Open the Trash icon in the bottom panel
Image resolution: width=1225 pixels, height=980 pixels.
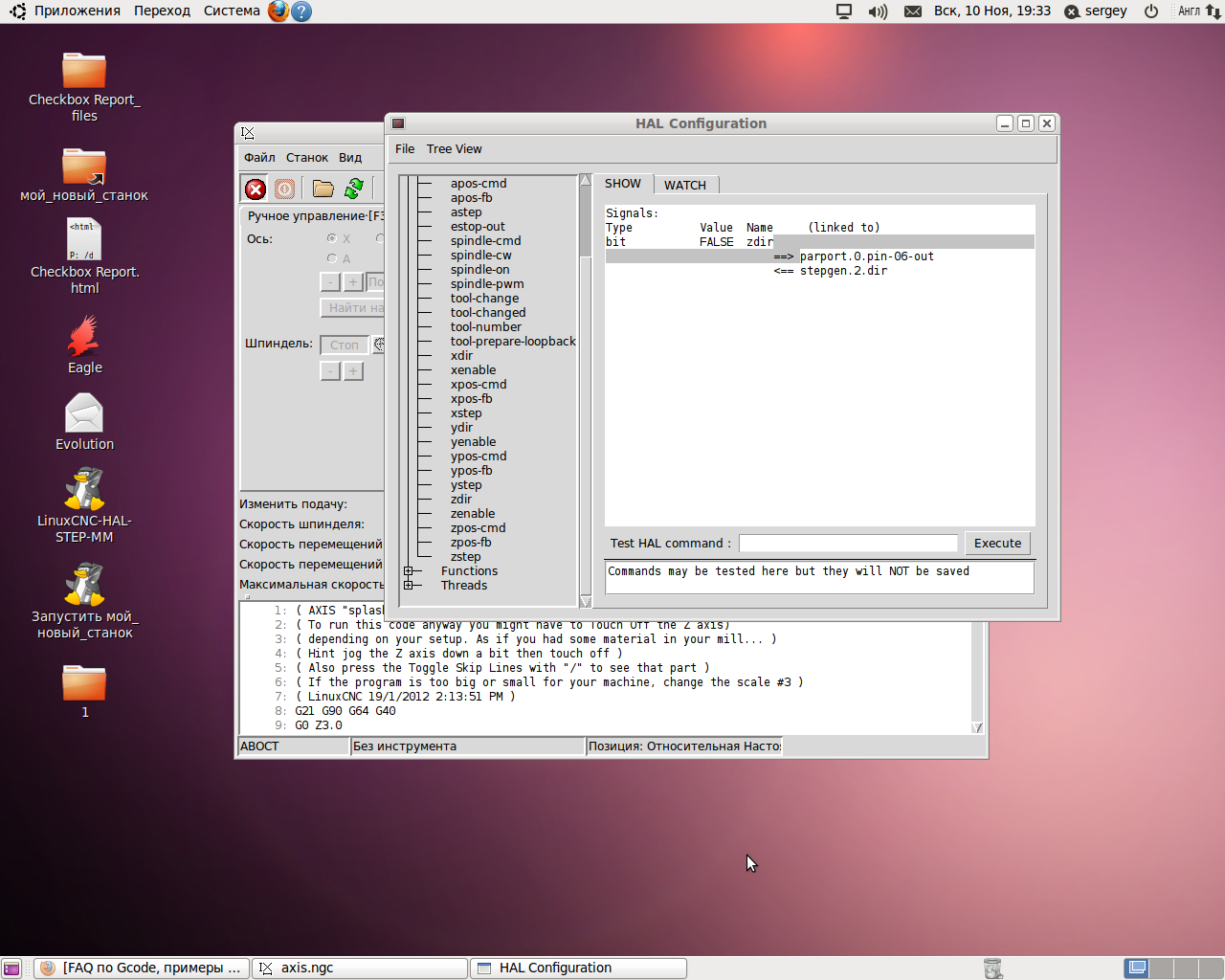(x=993, y=969)
